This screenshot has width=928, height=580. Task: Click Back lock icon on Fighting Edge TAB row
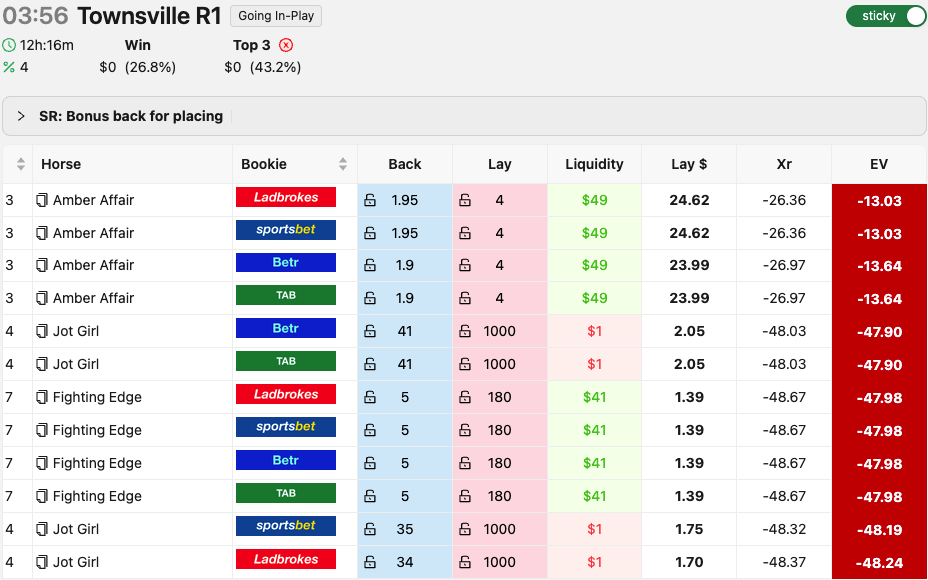tap(370, 496)
